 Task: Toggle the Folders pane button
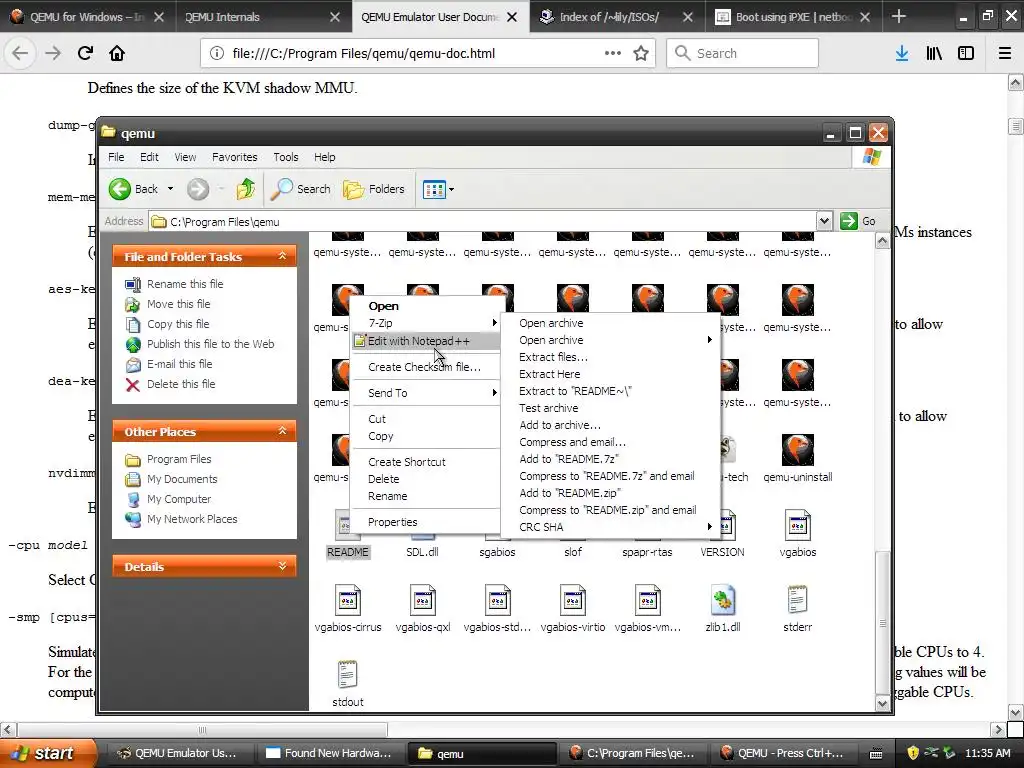[374, 189]
